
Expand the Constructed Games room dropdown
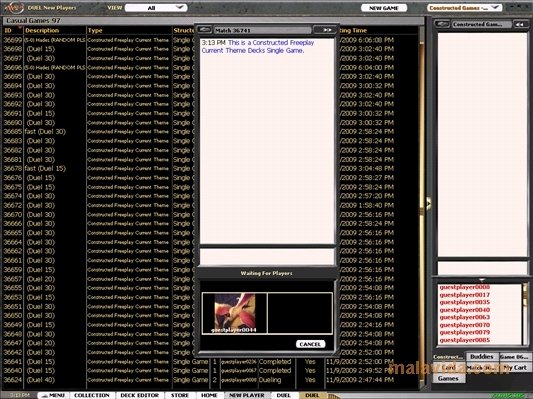(464, 8)
